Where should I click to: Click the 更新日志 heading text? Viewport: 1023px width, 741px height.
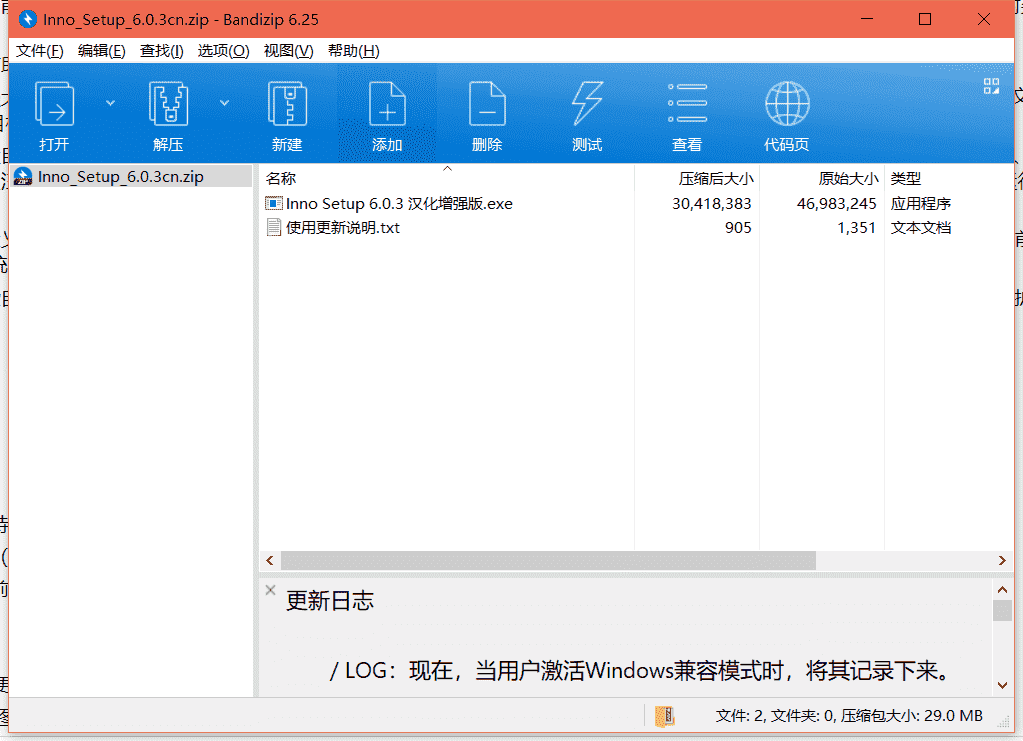(x=329, y=601)
